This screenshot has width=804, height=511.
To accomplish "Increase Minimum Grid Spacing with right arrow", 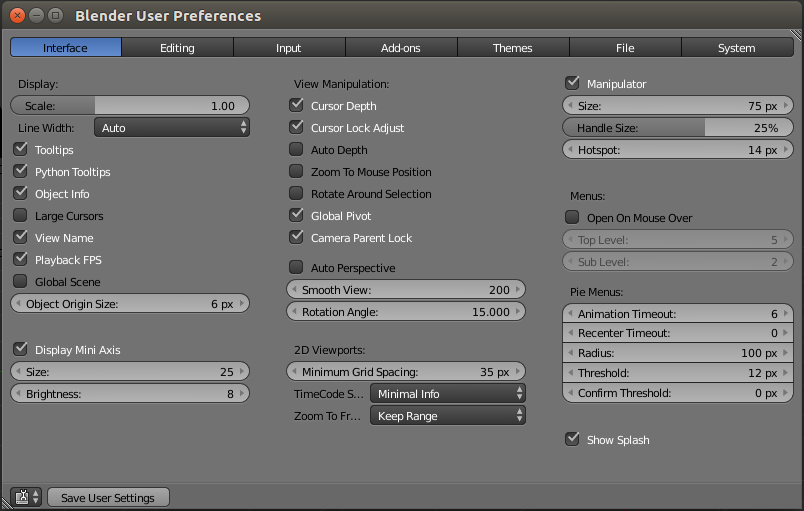I will (517, 372).
